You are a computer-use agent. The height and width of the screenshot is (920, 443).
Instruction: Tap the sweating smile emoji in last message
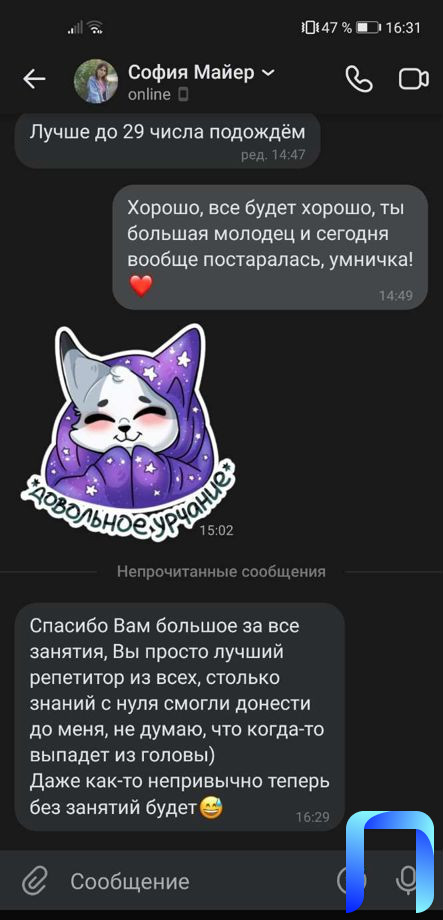click(207, 809)
